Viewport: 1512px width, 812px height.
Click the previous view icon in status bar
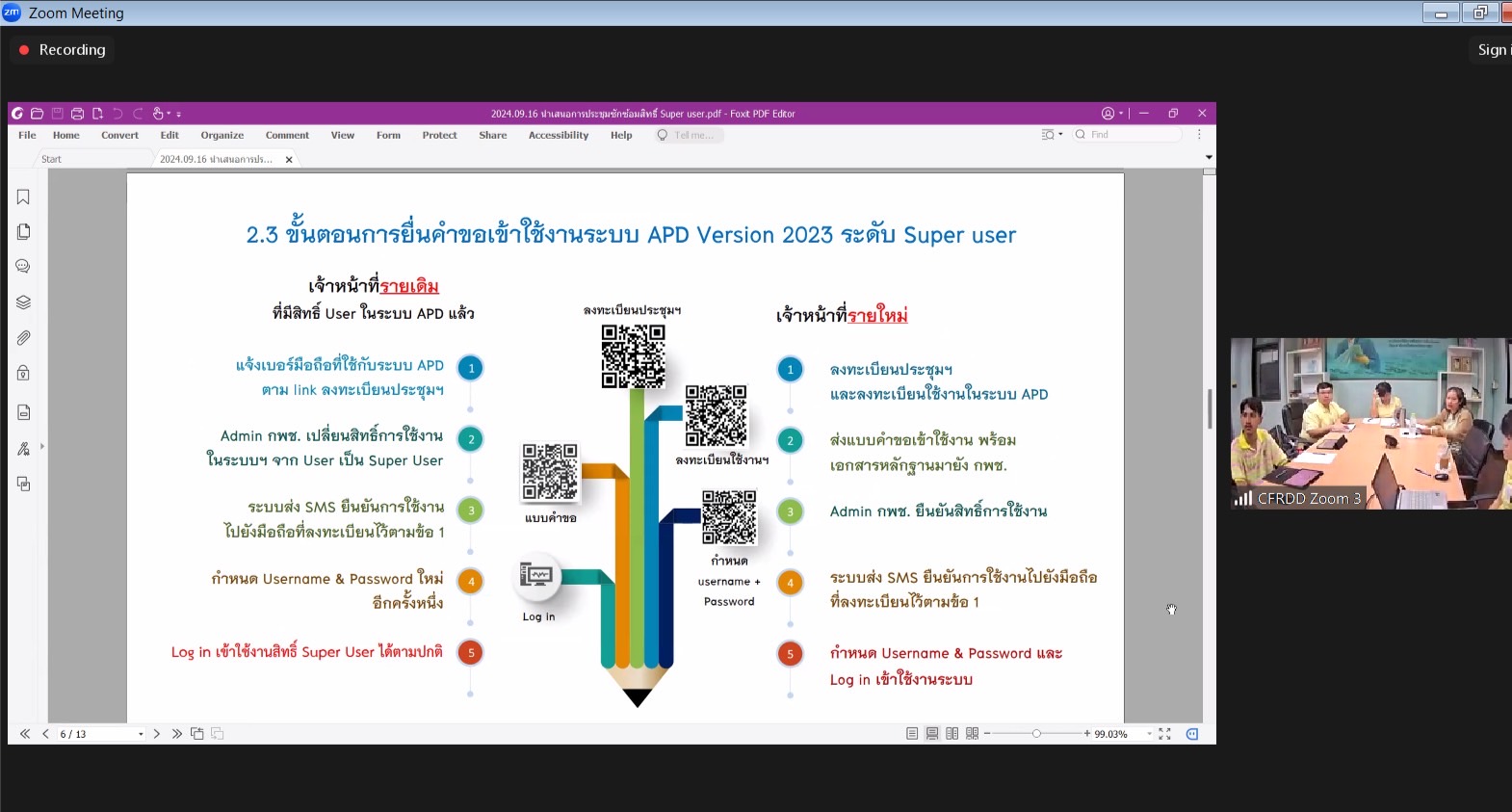point(197,734)
